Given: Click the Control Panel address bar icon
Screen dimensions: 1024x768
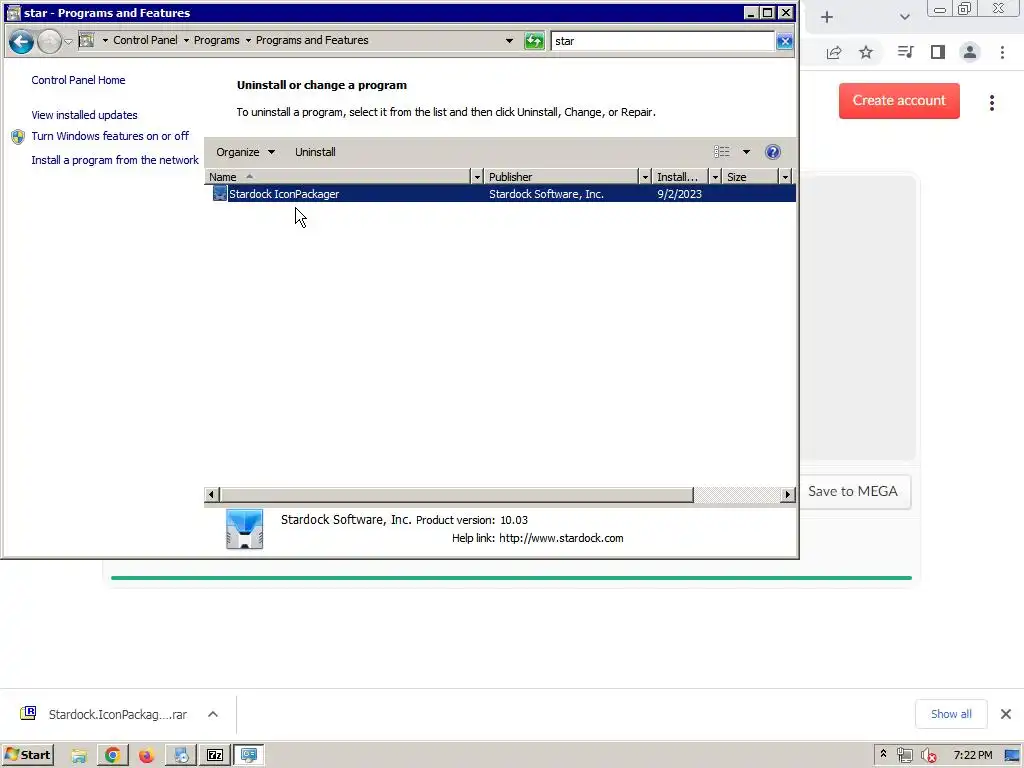Looking at the screenshot, I should 86,40.
